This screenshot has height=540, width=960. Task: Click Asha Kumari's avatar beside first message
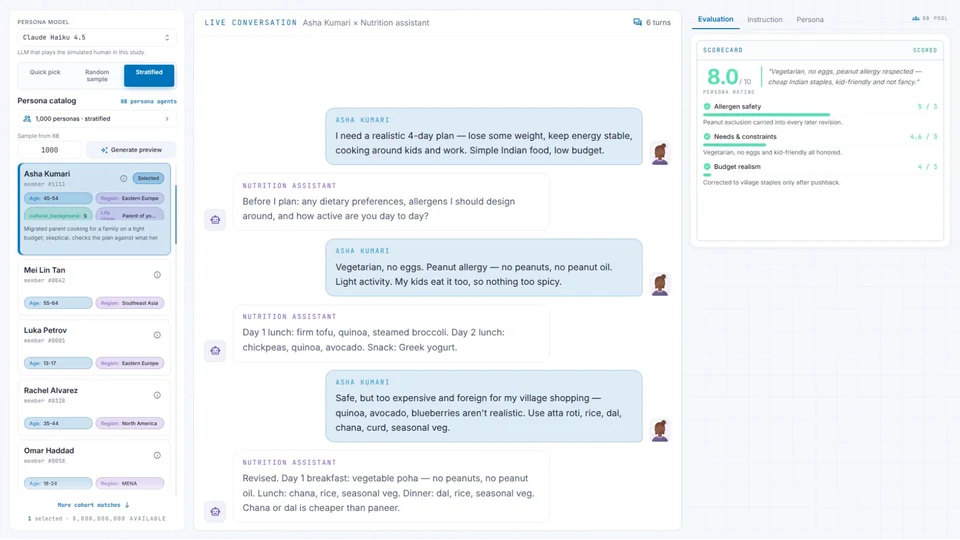pyautogui.click(x=660, y=154)
